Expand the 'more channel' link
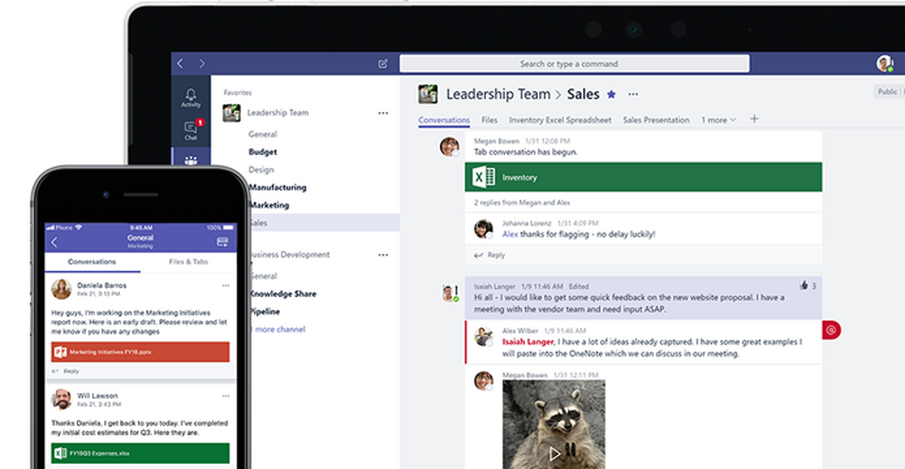The image size is (905, 469). click(x=279, y=329)
